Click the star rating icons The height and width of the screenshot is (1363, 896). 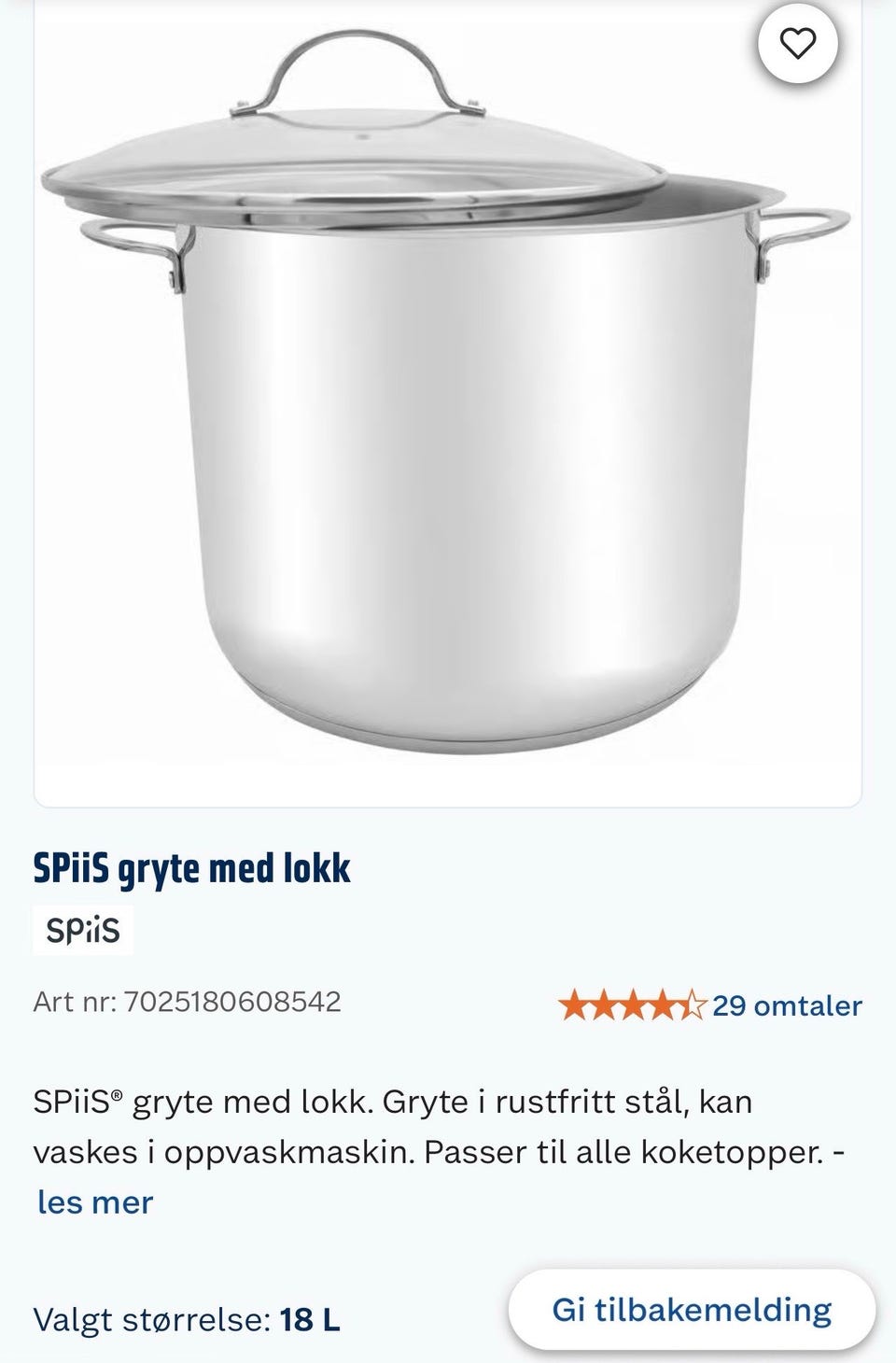[x=632, y=1005]
